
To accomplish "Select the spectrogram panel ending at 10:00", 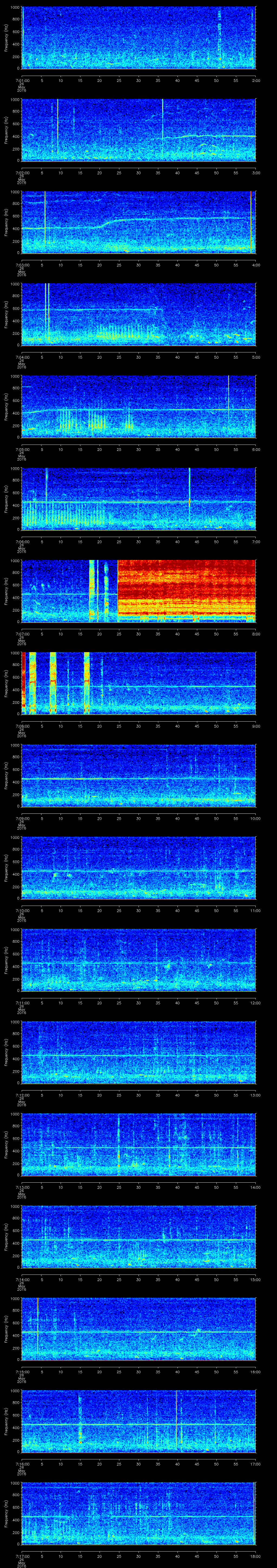I will 138,775.
